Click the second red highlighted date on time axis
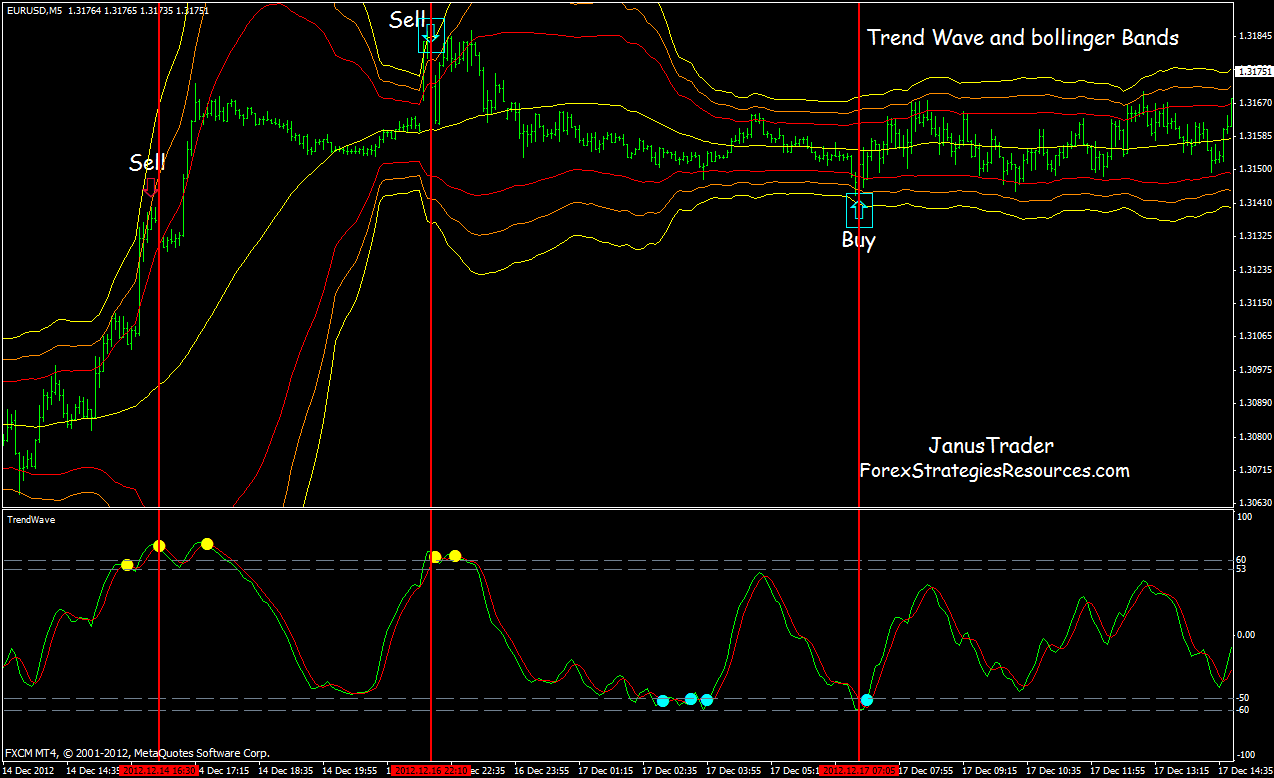This screenshot has height=778, width=1274. [430, 771]
